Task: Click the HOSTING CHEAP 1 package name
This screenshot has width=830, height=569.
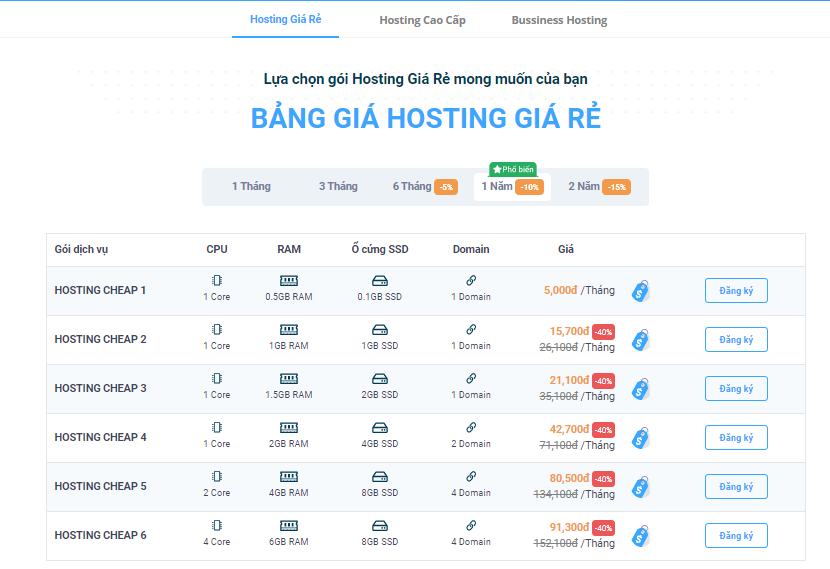Action: tap(100, 290)
